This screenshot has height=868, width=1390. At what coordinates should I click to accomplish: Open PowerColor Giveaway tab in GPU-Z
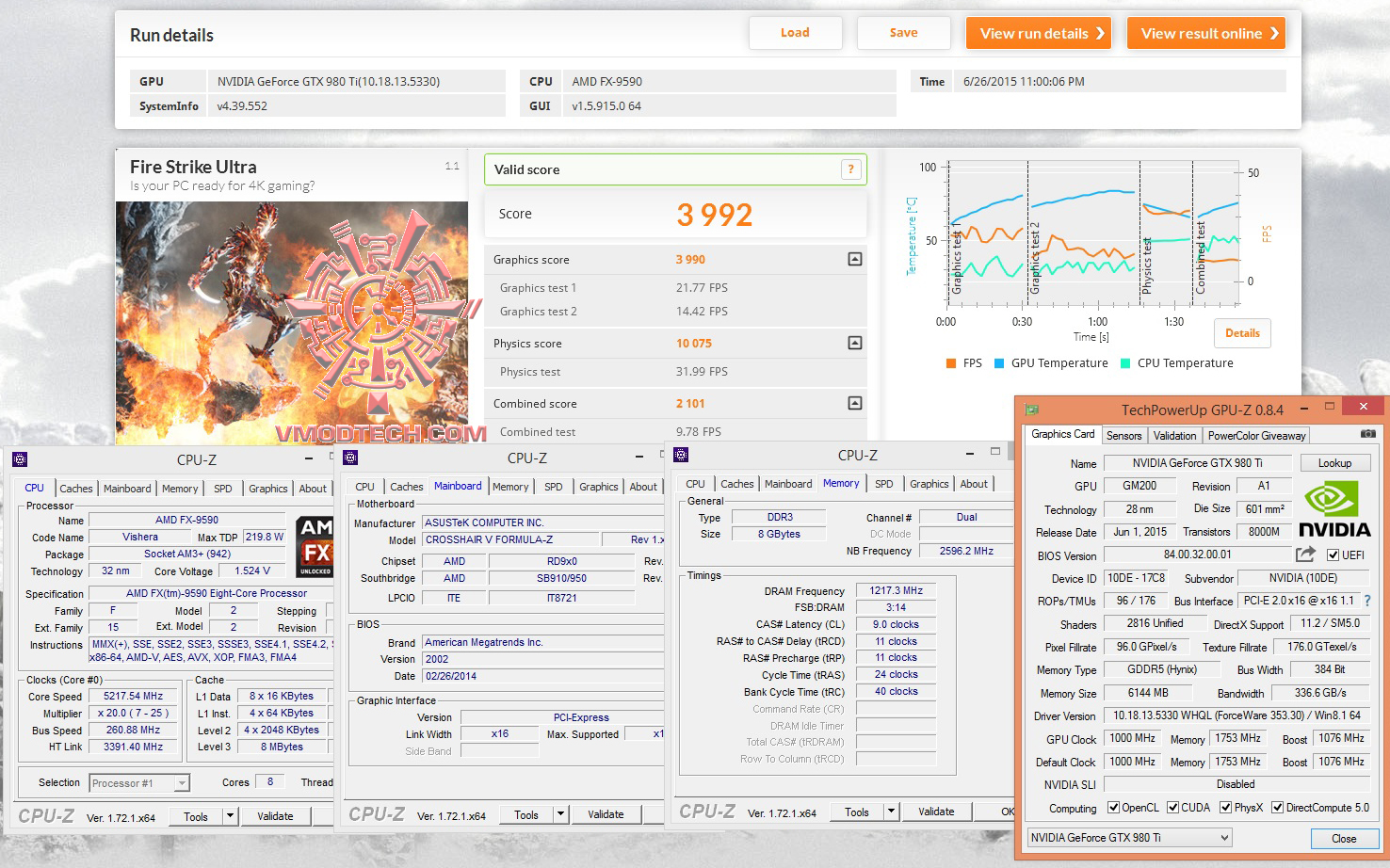pyautogui.click(x=1256, y=435)
